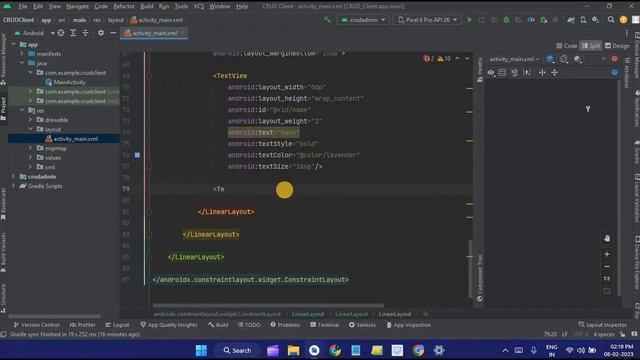
Task: Expand the crudadmin module node
Action: (13, 176)
